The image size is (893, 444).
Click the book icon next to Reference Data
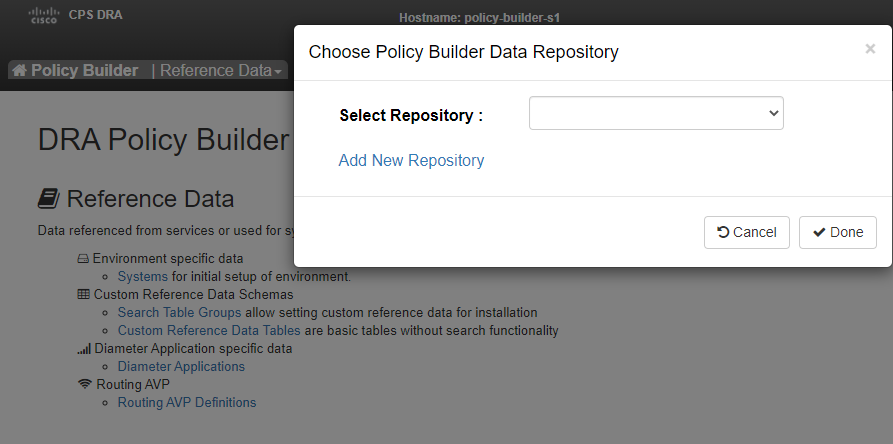49,199
